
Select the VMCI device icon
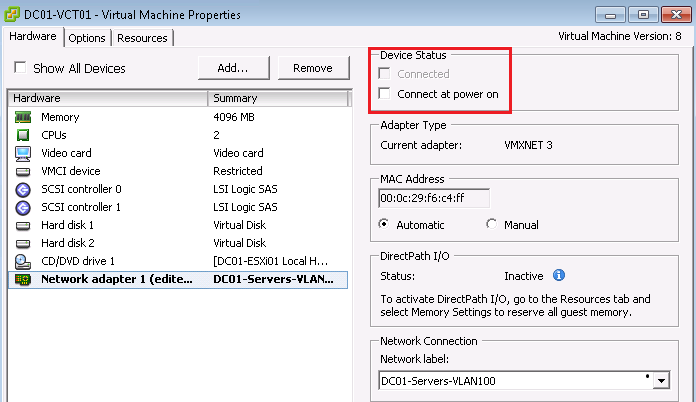pos(23,171)
